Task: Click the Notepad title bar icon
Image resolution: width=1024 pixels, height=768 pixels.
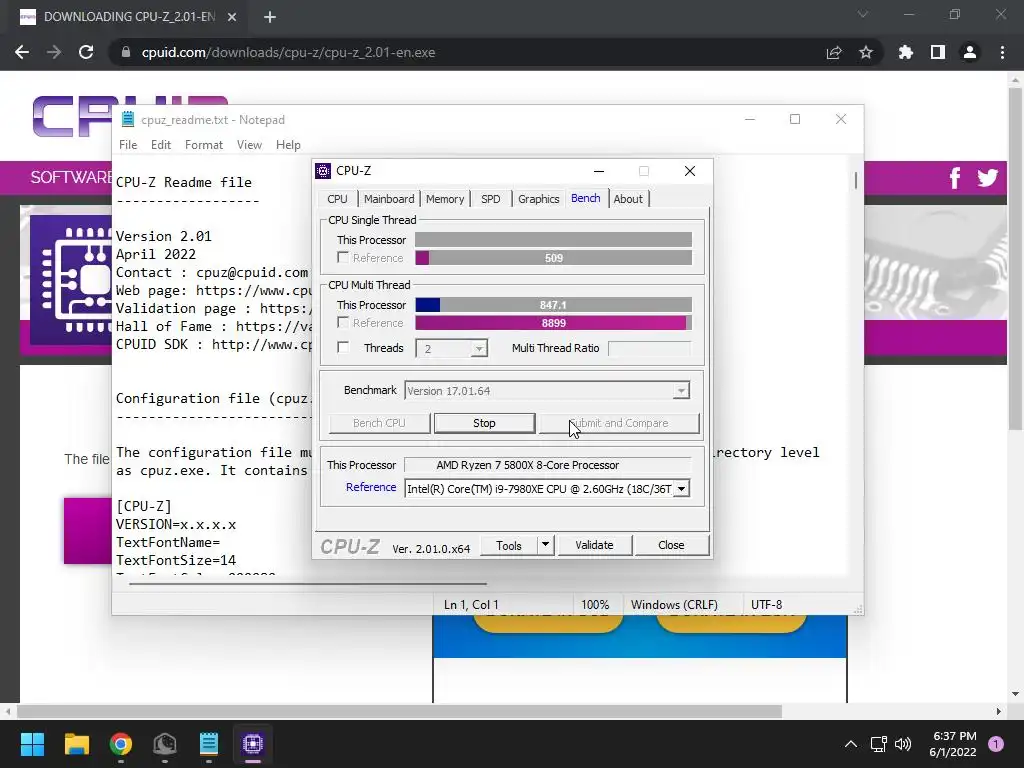Action: click(128, 120)
